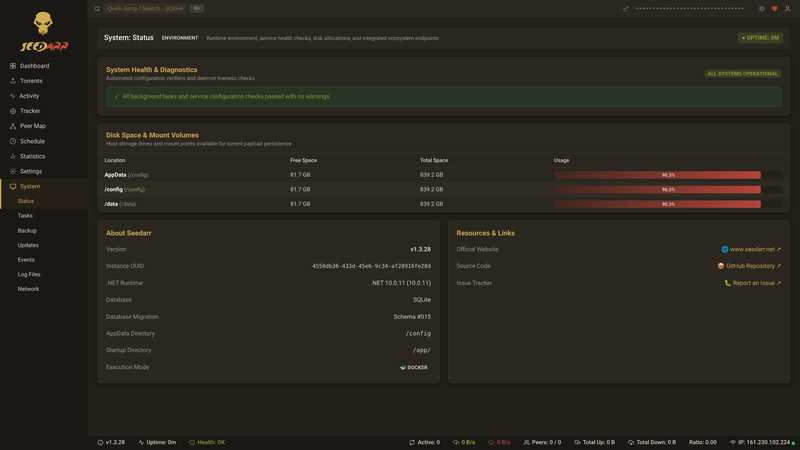Click Health: OK status indicator
The image size is (800, 450).
[207, 442]
